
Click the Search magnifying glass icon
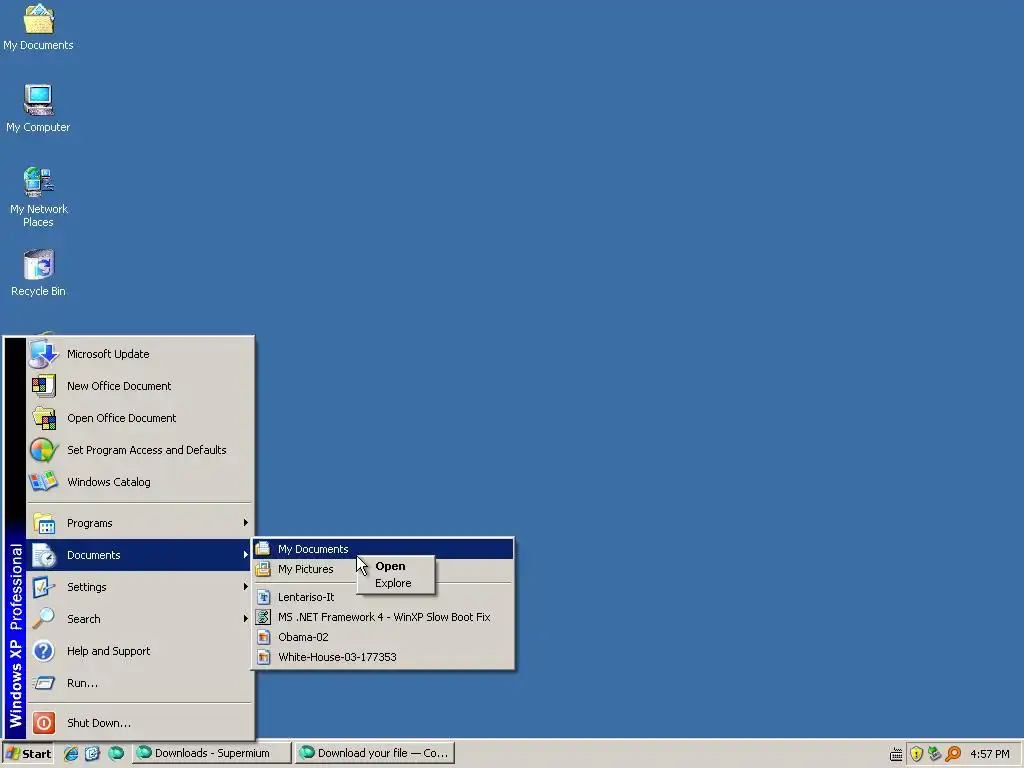[43, 618]
